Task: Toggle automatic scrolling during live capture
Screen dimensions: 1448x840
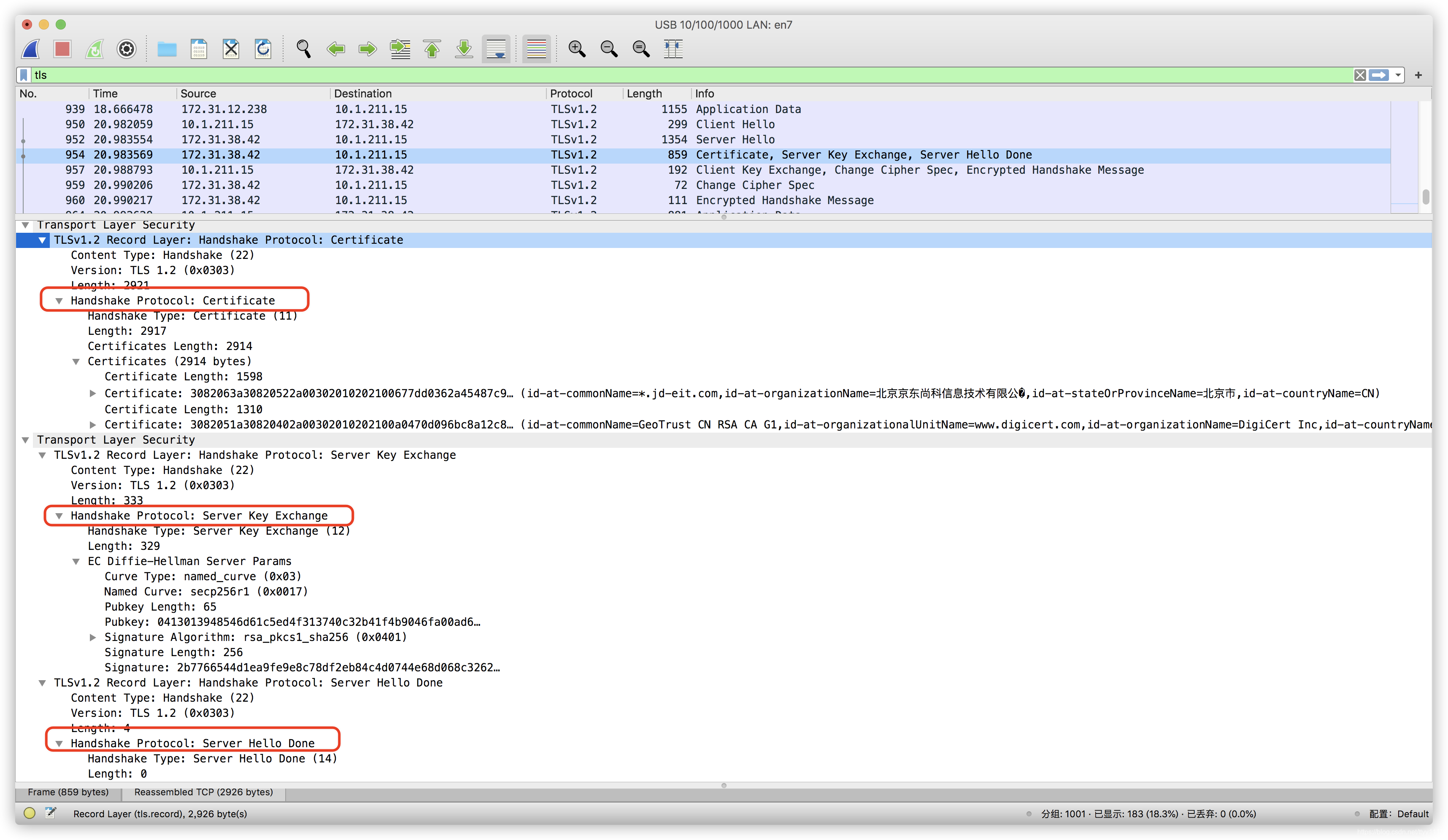Action: tap(495, 49)
